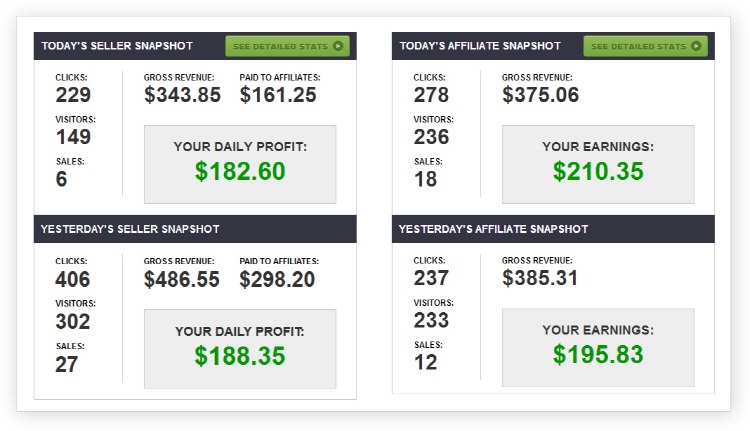
Task: Open affiliate See Detailed Stats button
Action: pyautogui.click(x=646, y=46)
